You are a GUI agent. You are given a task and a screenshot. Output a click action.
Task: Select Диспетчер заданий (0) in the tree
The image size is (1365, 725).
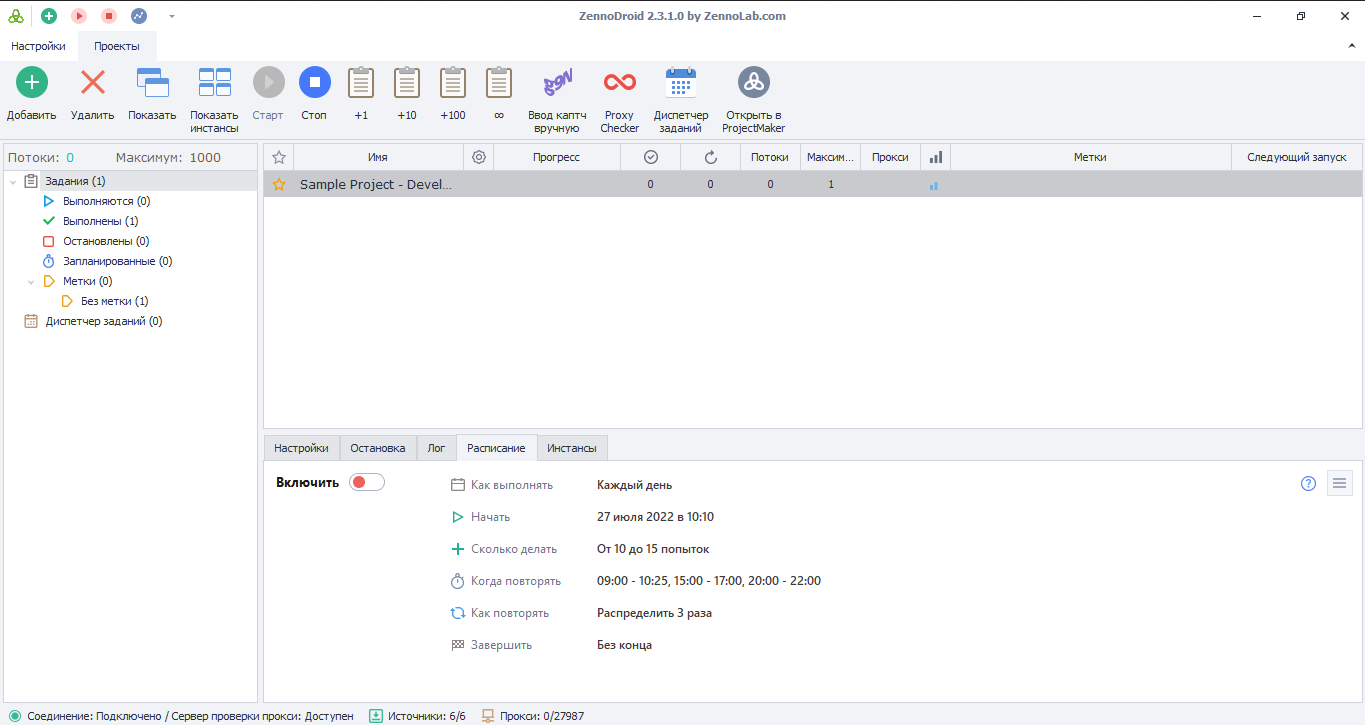(x=103, y=321)
